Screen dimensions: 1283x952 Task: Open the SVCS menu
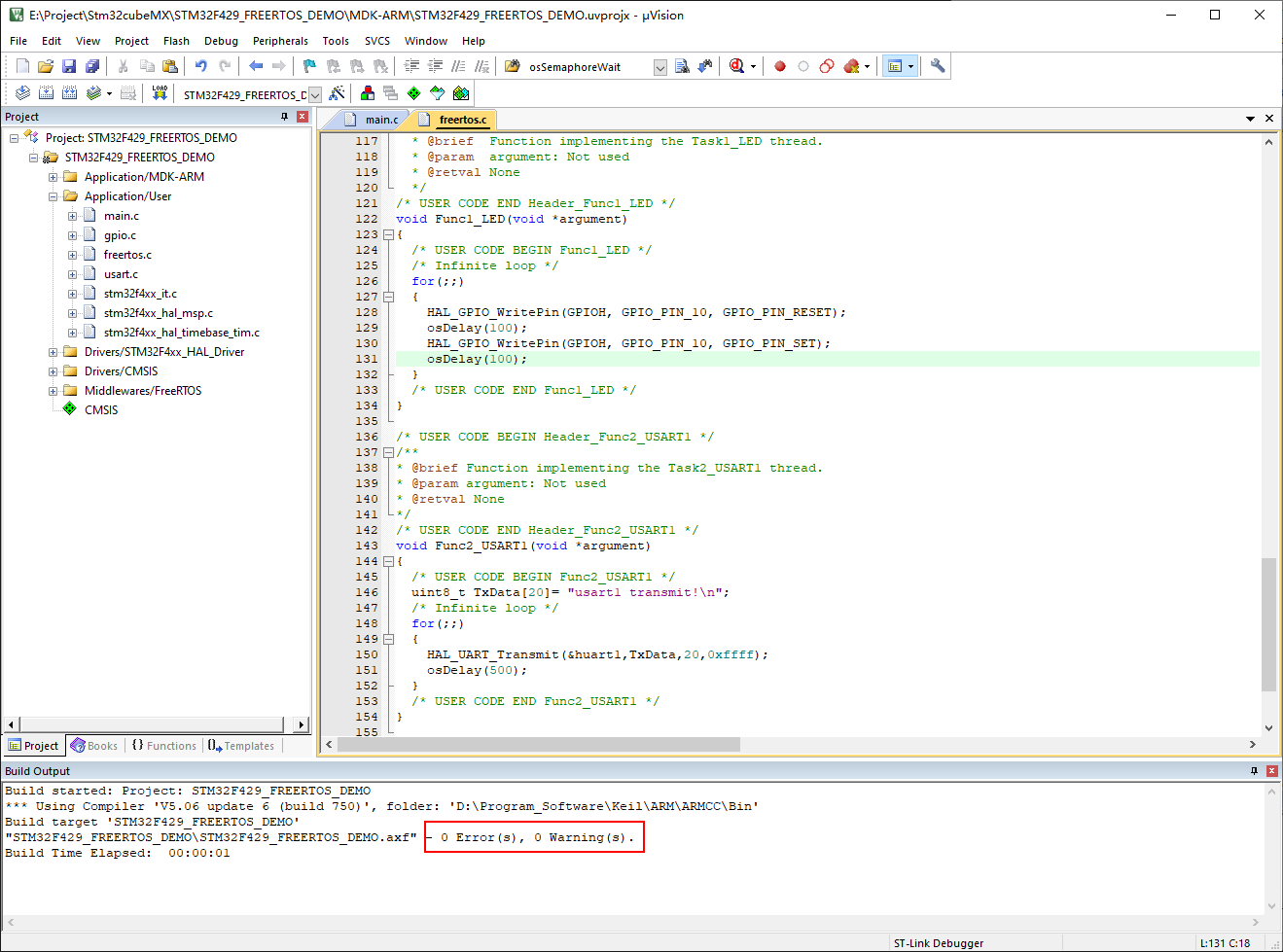tap(377, 41)
